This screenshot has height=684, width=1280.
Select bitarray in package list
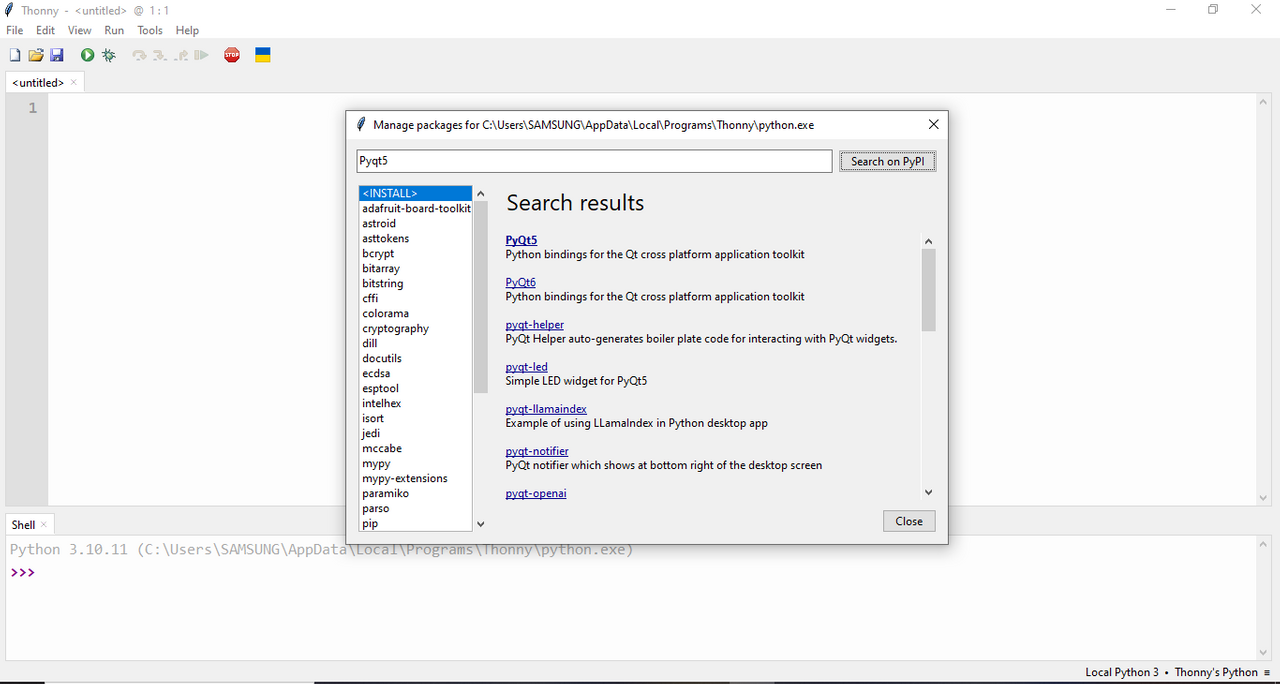[x=415, y=268]
